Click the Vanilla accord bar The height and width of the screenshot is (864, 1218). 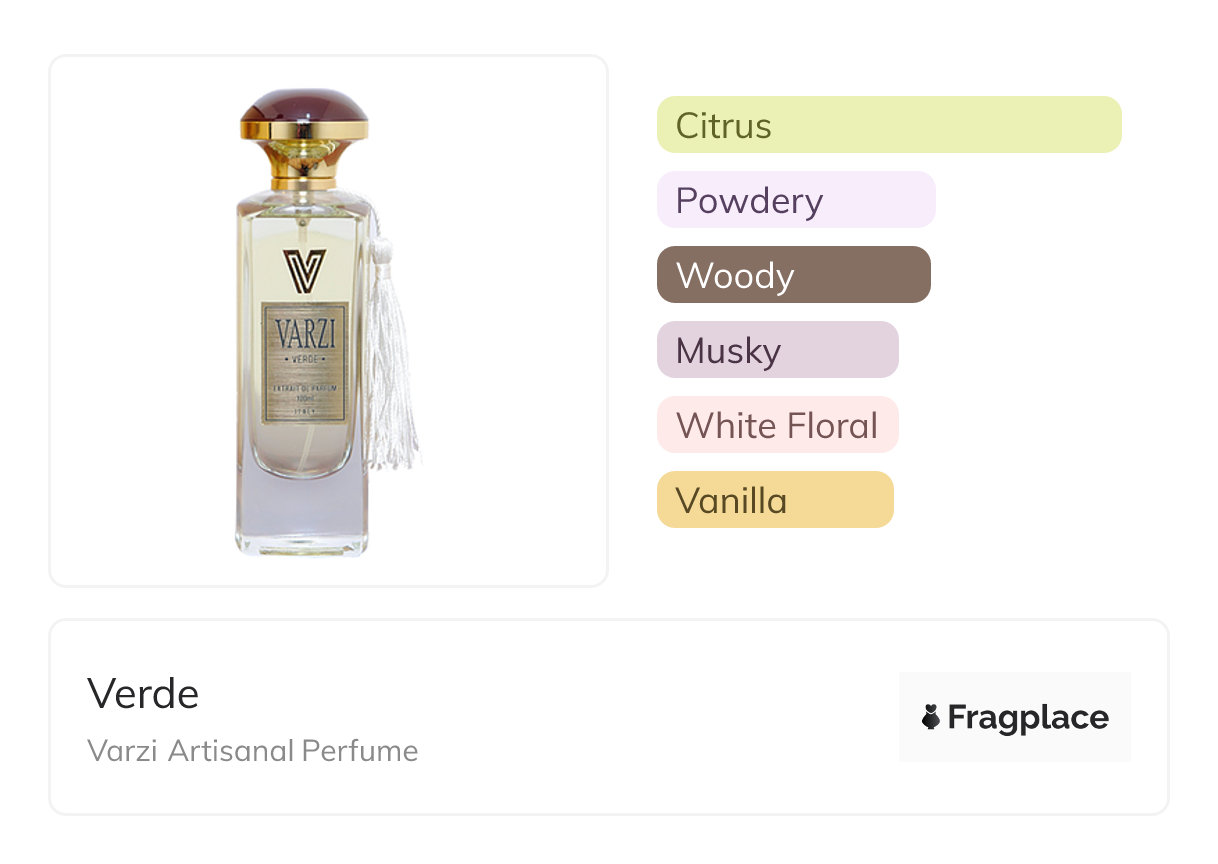pyautogui.click(x=774, y=500)
